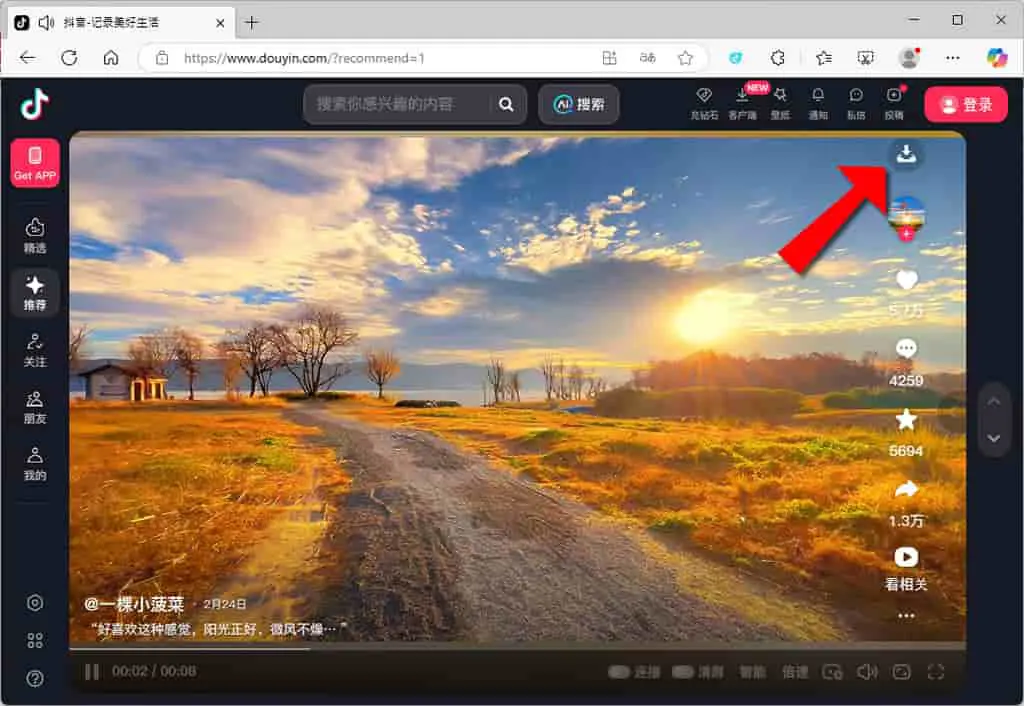This screenshot has width=1024, height=706.
Task: Mute the video player volume icon
Action: click(x=867, y=672)
